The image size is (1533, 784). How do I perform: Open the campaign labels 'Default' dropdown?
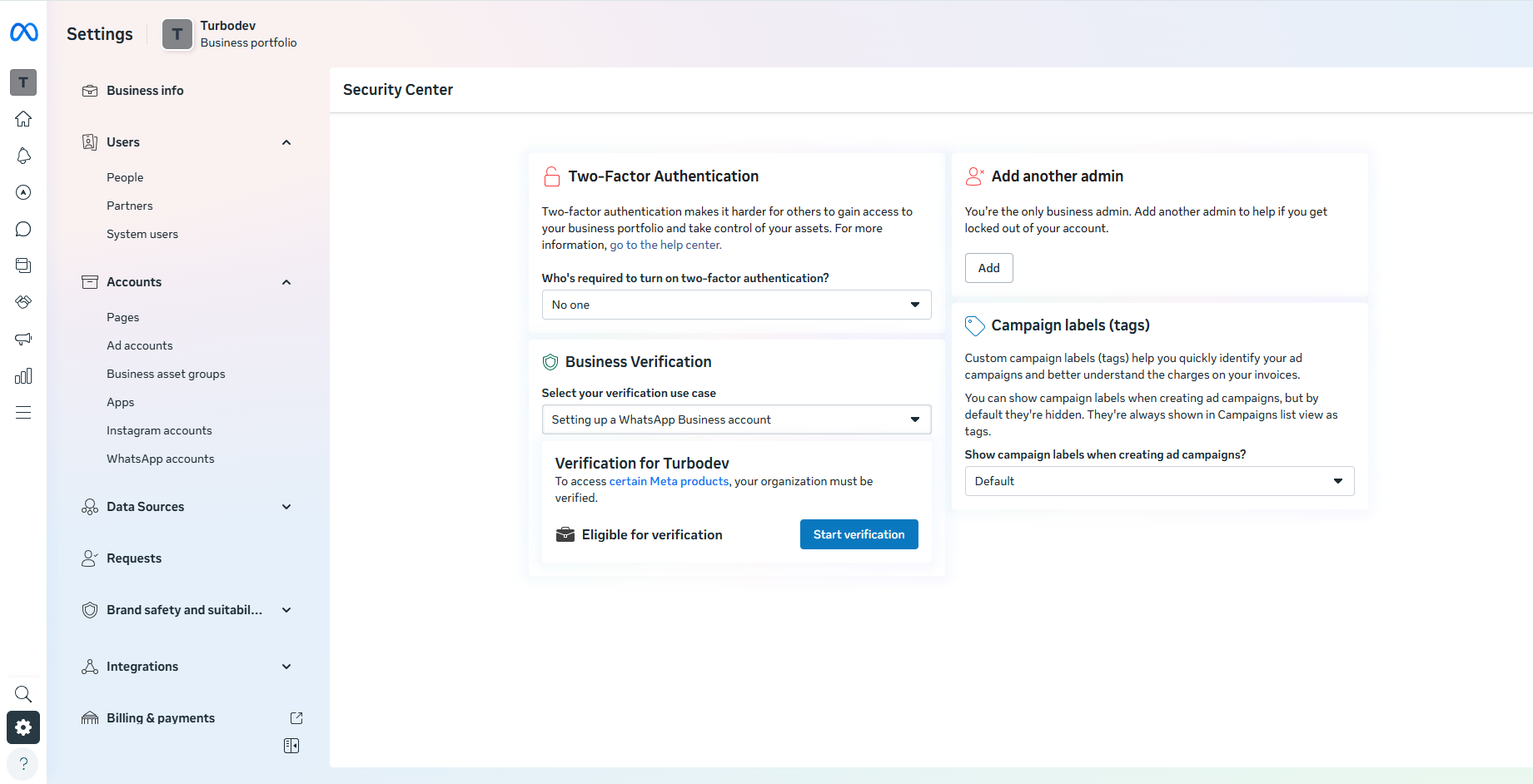[1159, 481]
